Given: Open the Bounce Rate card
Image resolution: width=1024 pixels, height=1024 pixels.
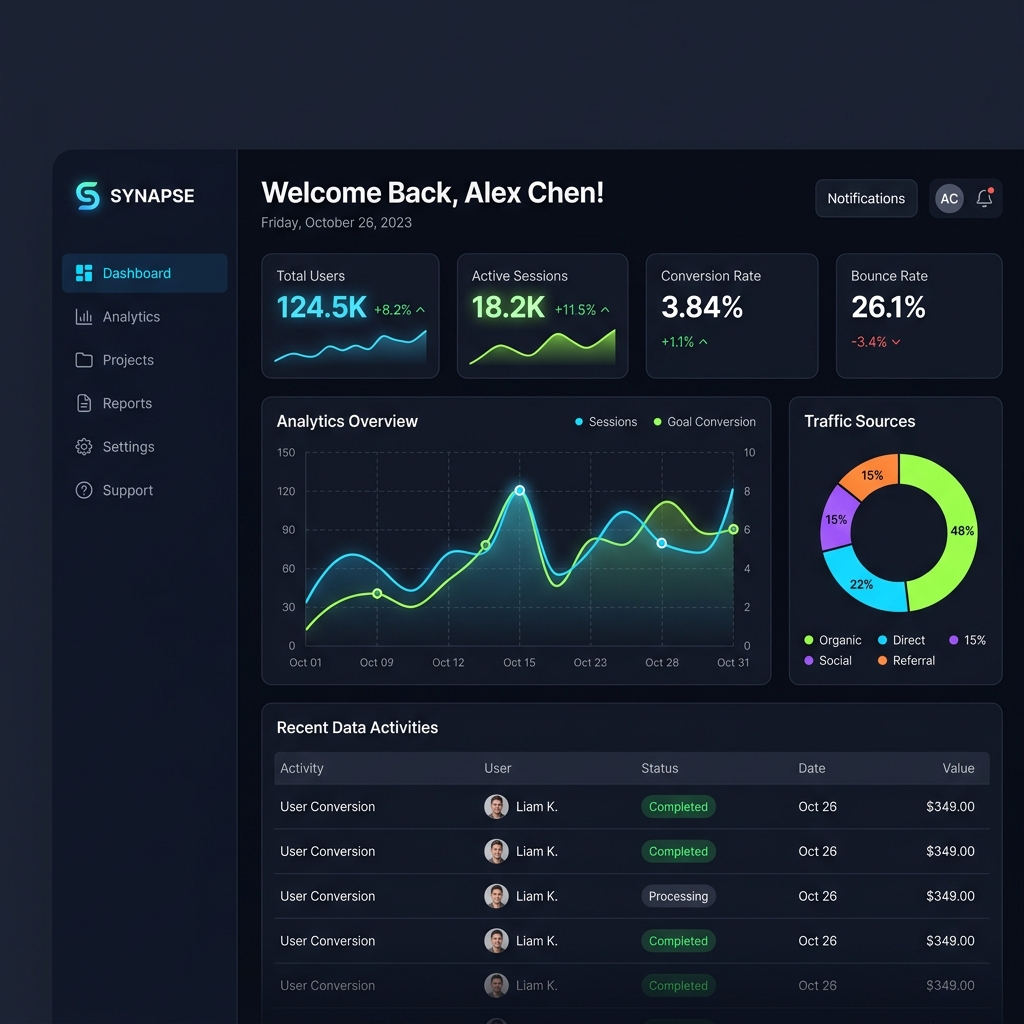Looking at the screenshot, I should 919,316.
